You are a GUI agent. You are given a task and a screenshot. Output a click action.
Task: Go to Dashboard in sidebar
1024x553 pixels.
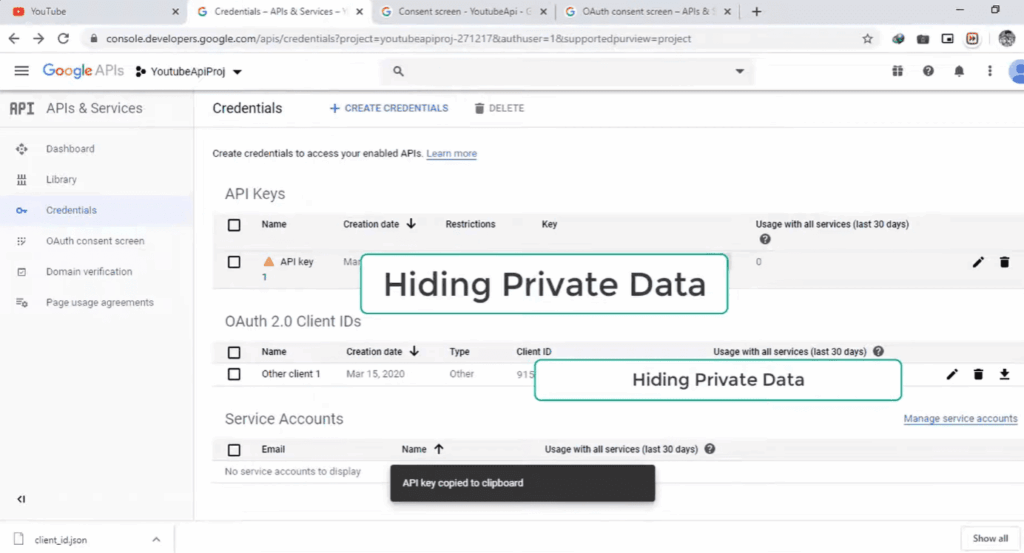pyautogui.click(x=70, y=149)
